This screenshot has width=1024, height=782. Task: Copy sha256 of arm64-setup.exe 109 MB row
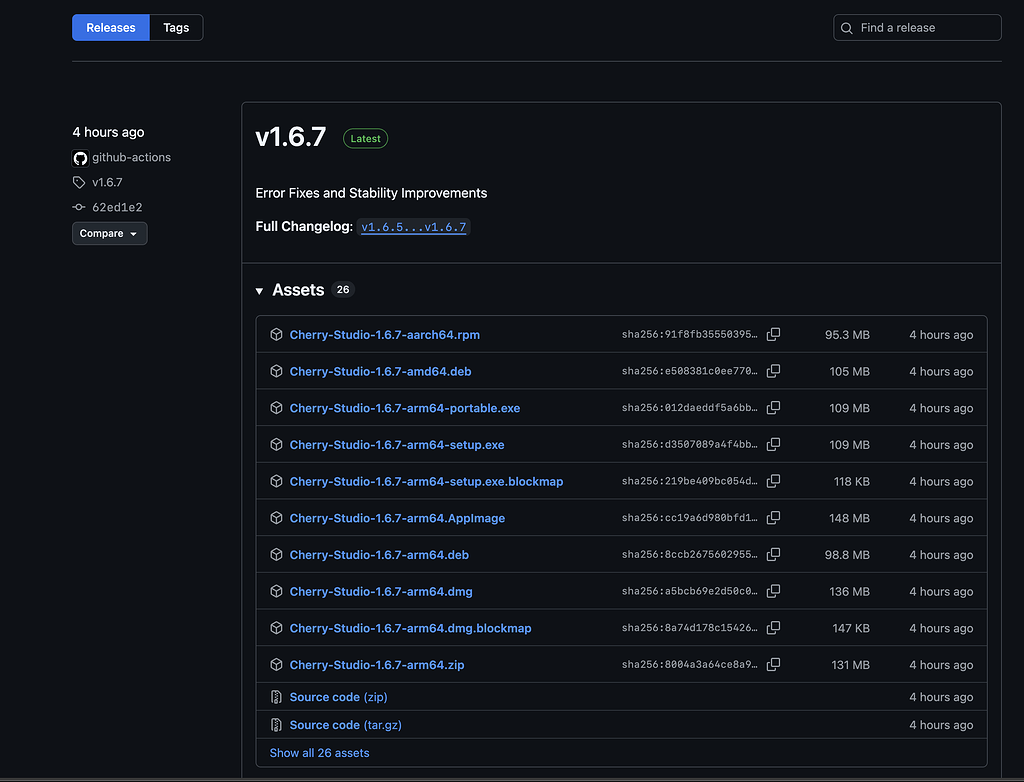pyautogui.click(x=773, y=444)
